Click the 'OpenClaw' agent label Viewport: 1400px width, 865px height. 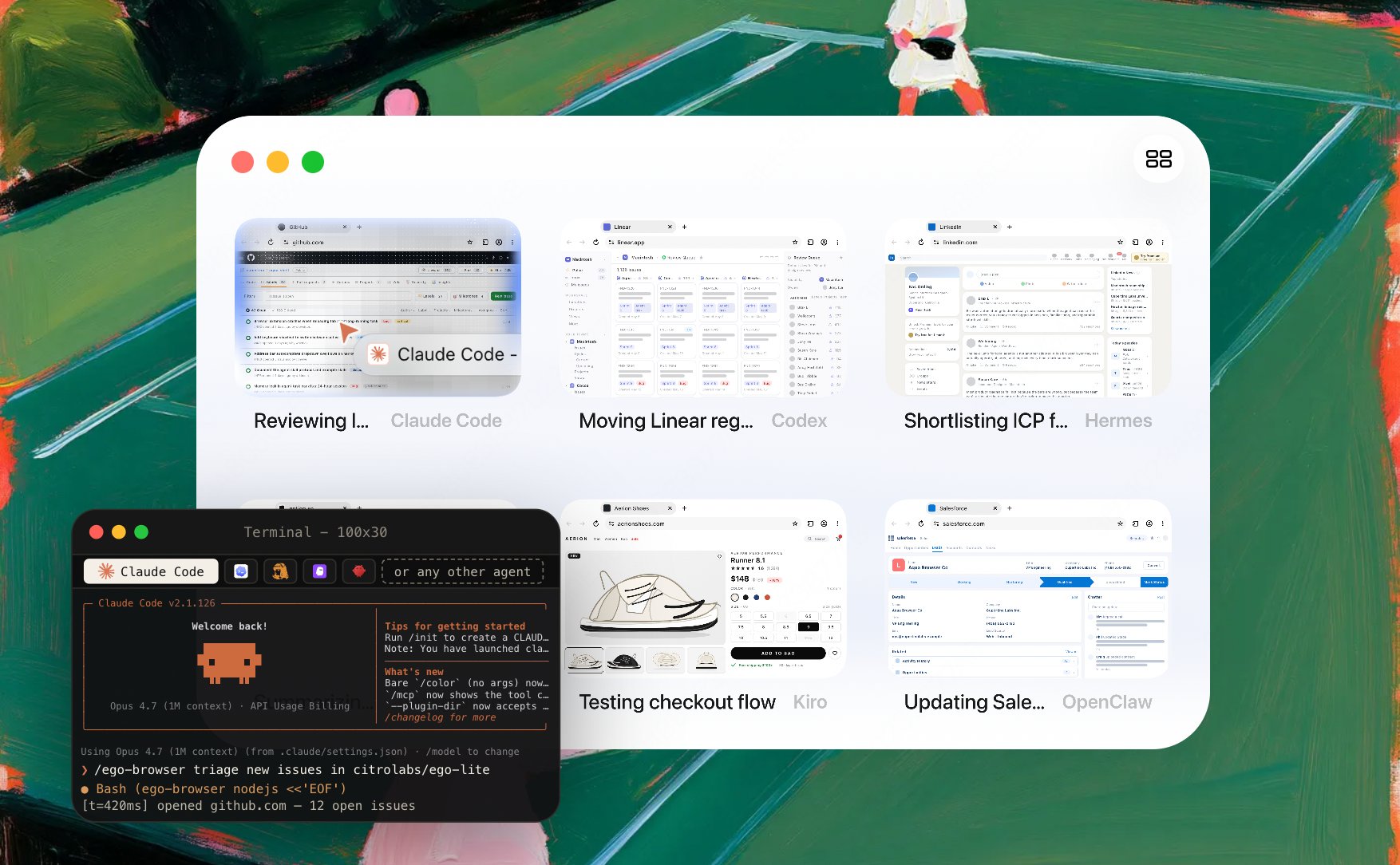1107,702
